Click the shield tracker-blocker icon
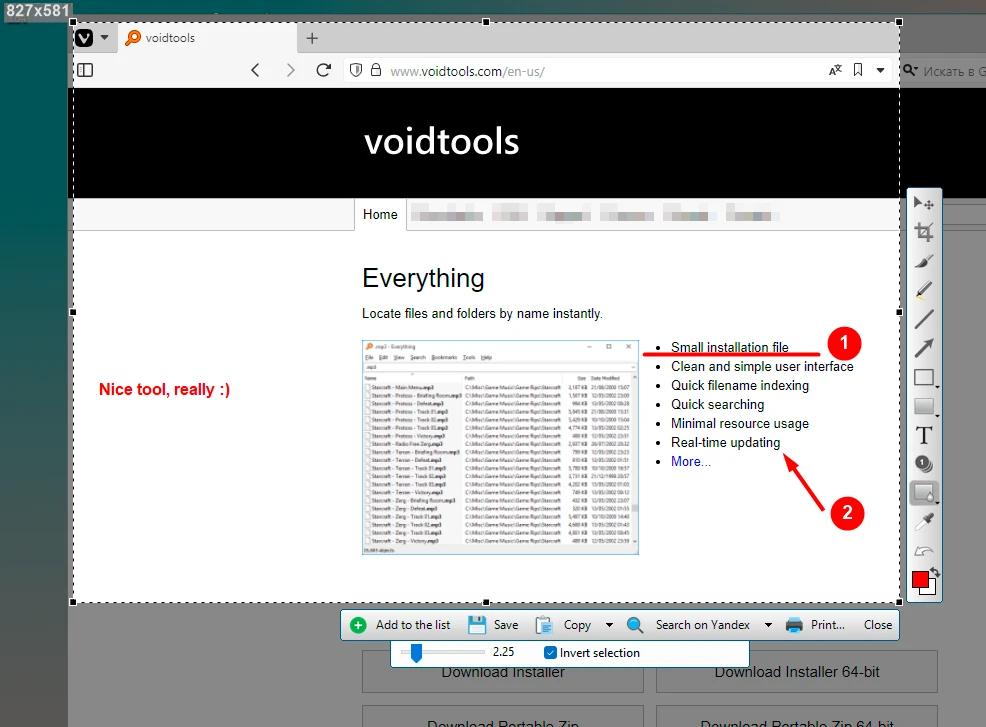Screen dimensions: 986x727 [356, 70]
